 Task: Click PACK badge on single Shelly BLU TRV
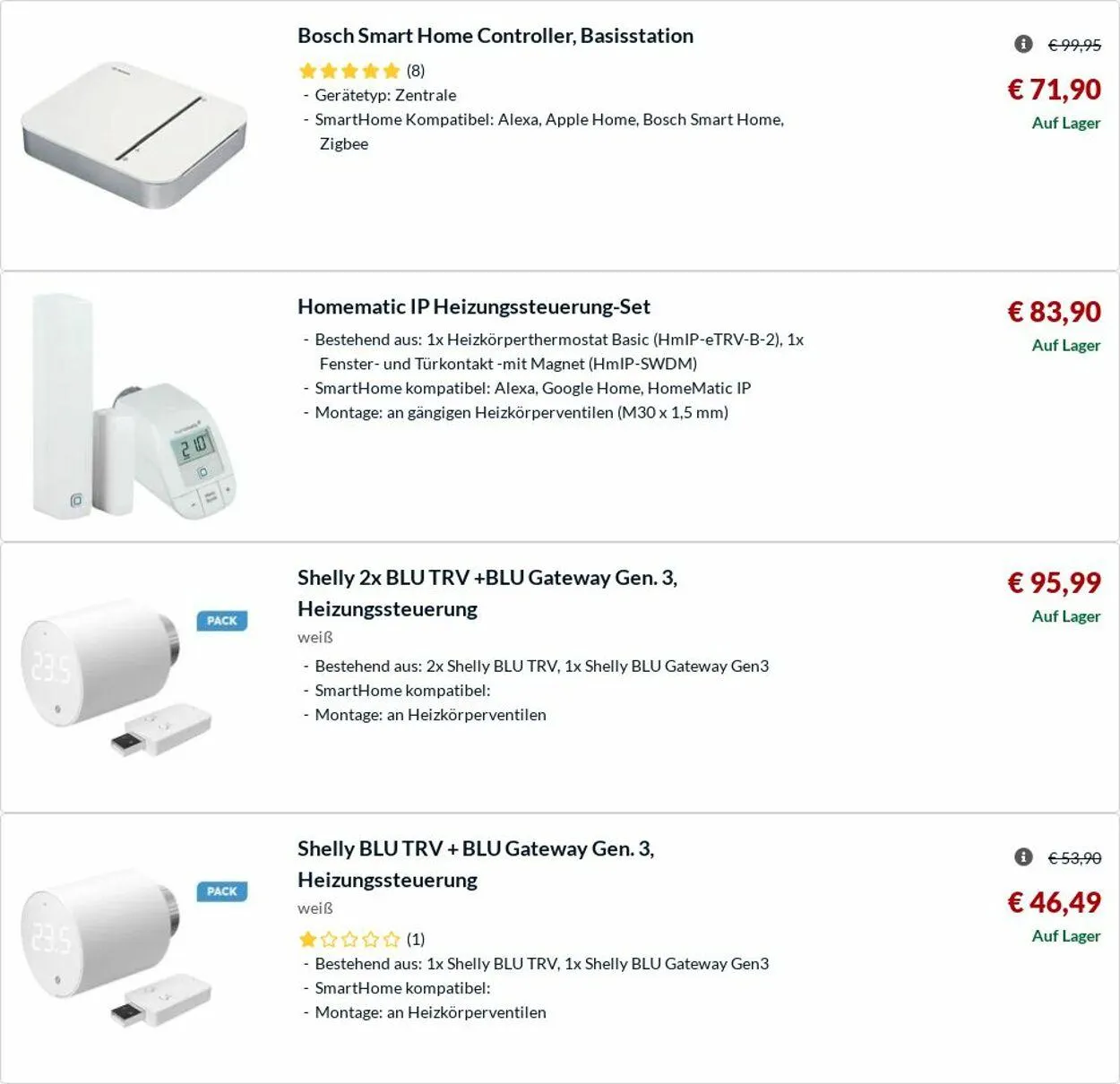click(221, 891)
